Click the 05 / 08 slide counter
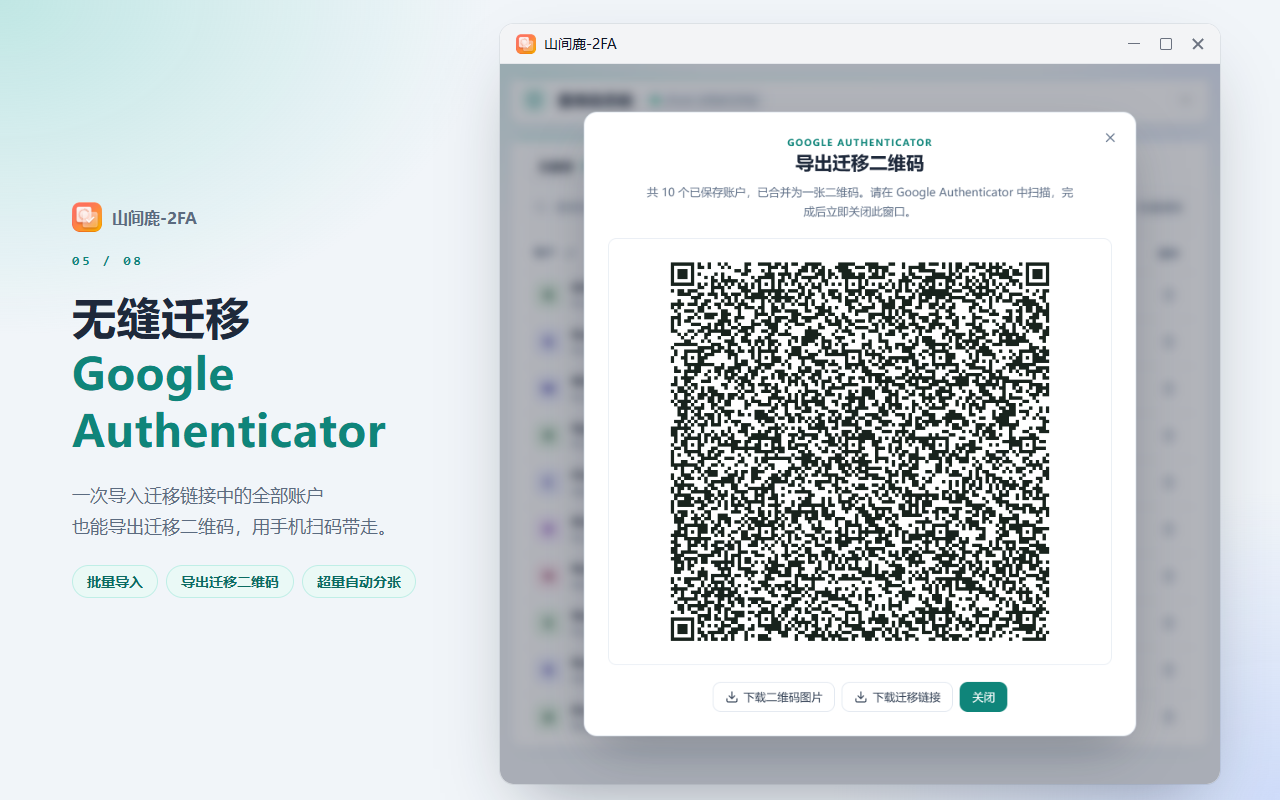Viewport: 1280px width, 800px height. [x=107, y=261]
